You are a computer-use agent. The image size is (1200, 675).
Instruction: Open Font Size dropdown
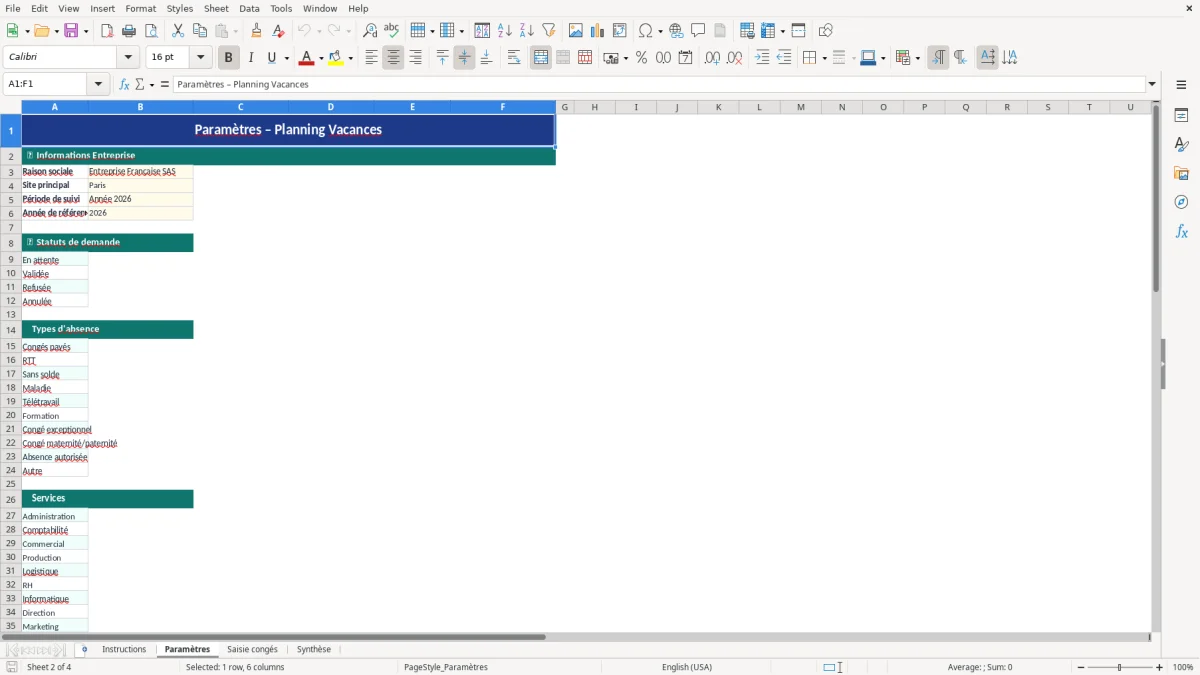(201, 58)
